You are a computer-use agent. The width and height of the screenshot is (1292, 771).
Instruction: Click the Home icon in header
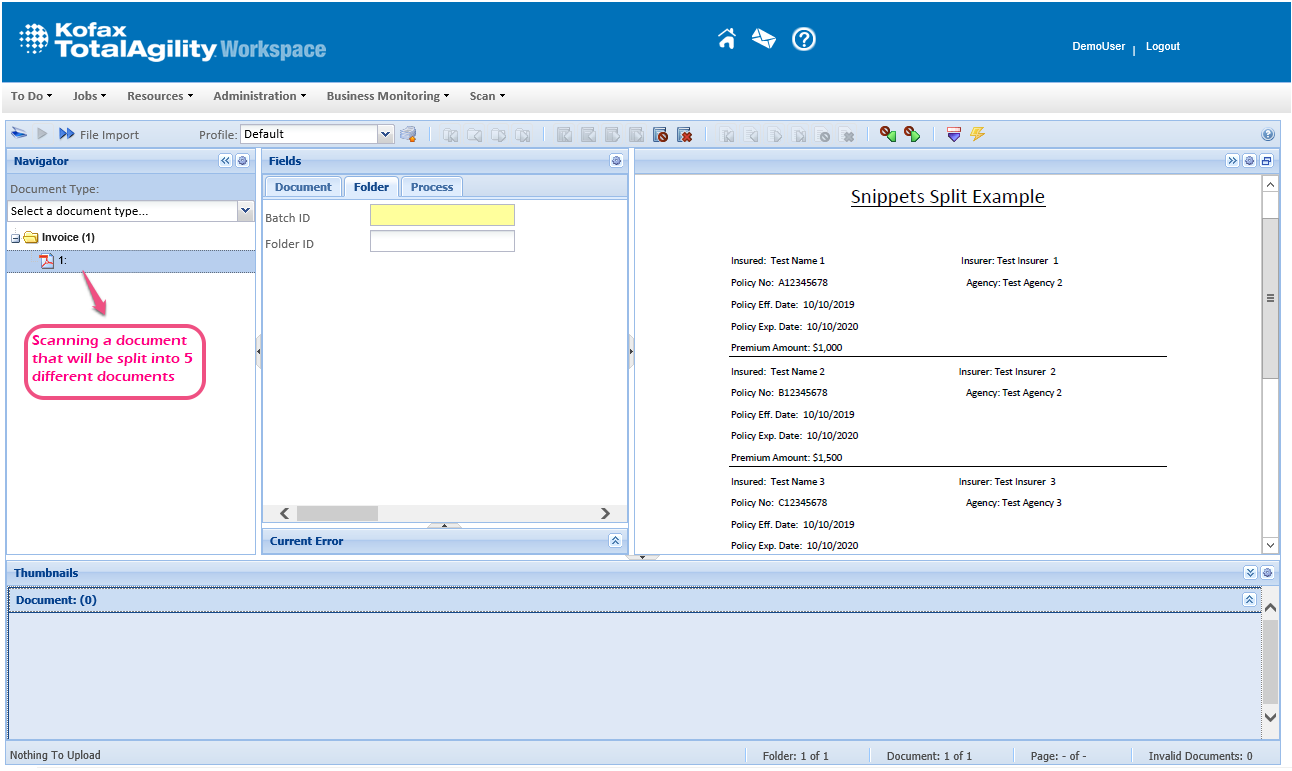[727, 39]
